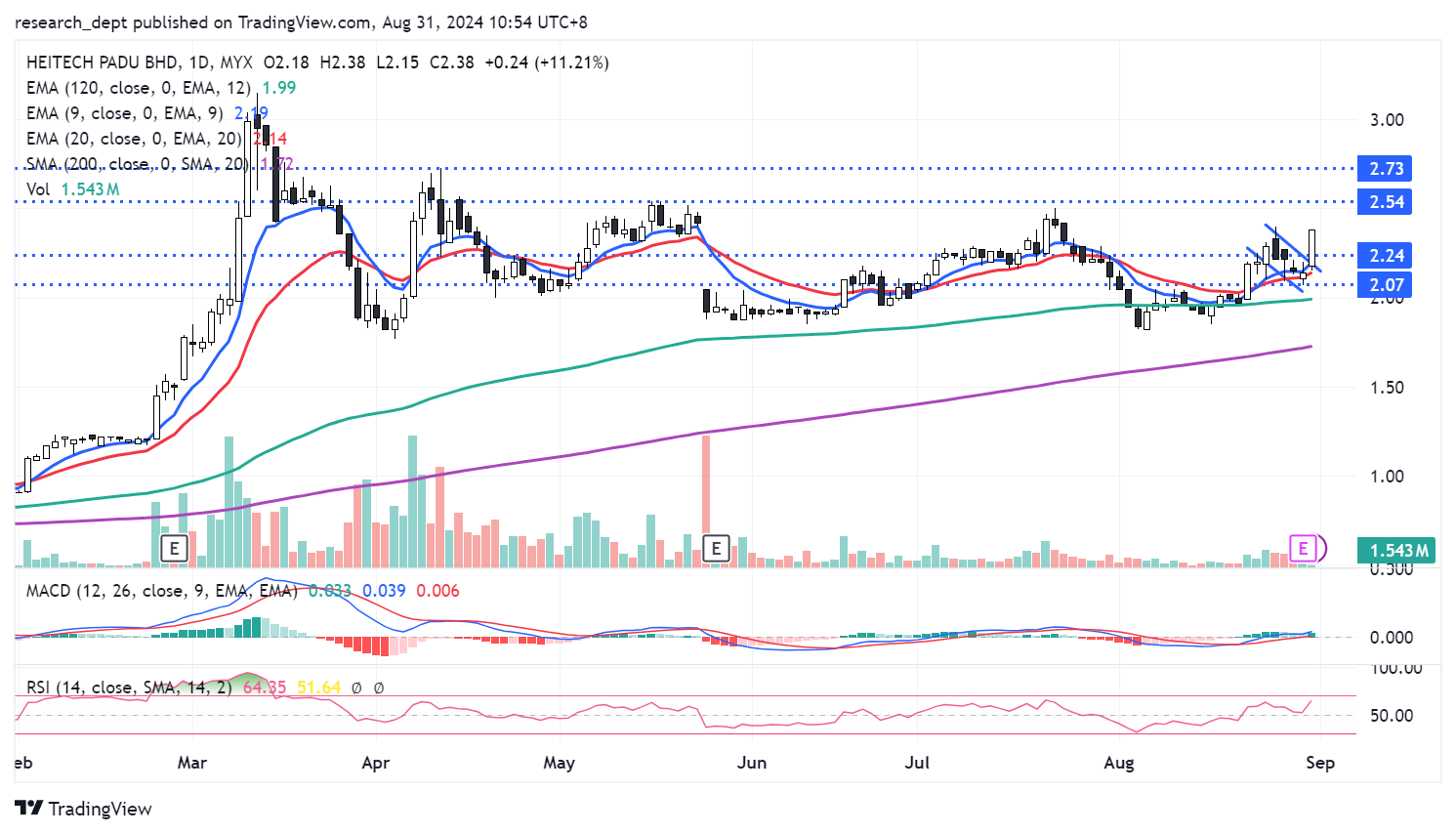Select the EMA 20 indicator legend
The image size is (1456, 834).
coord(133,139)
